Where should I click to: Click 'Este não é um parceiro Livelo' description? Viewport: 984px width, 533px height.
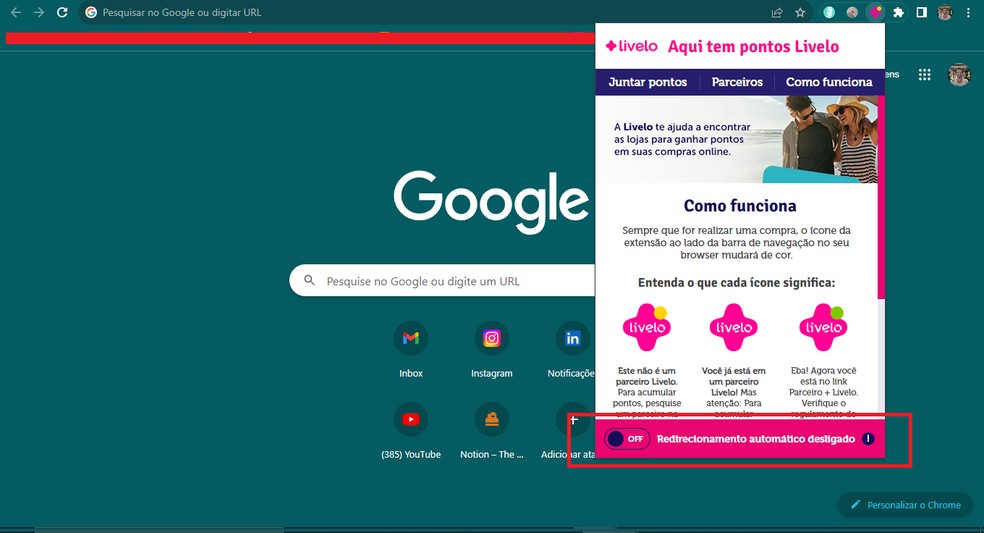coord(646,390)
